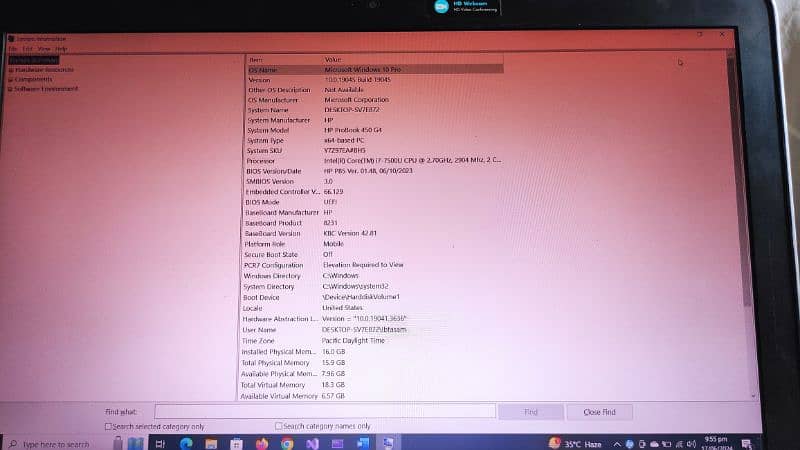Select the Boot Device row

pos(373,297)
